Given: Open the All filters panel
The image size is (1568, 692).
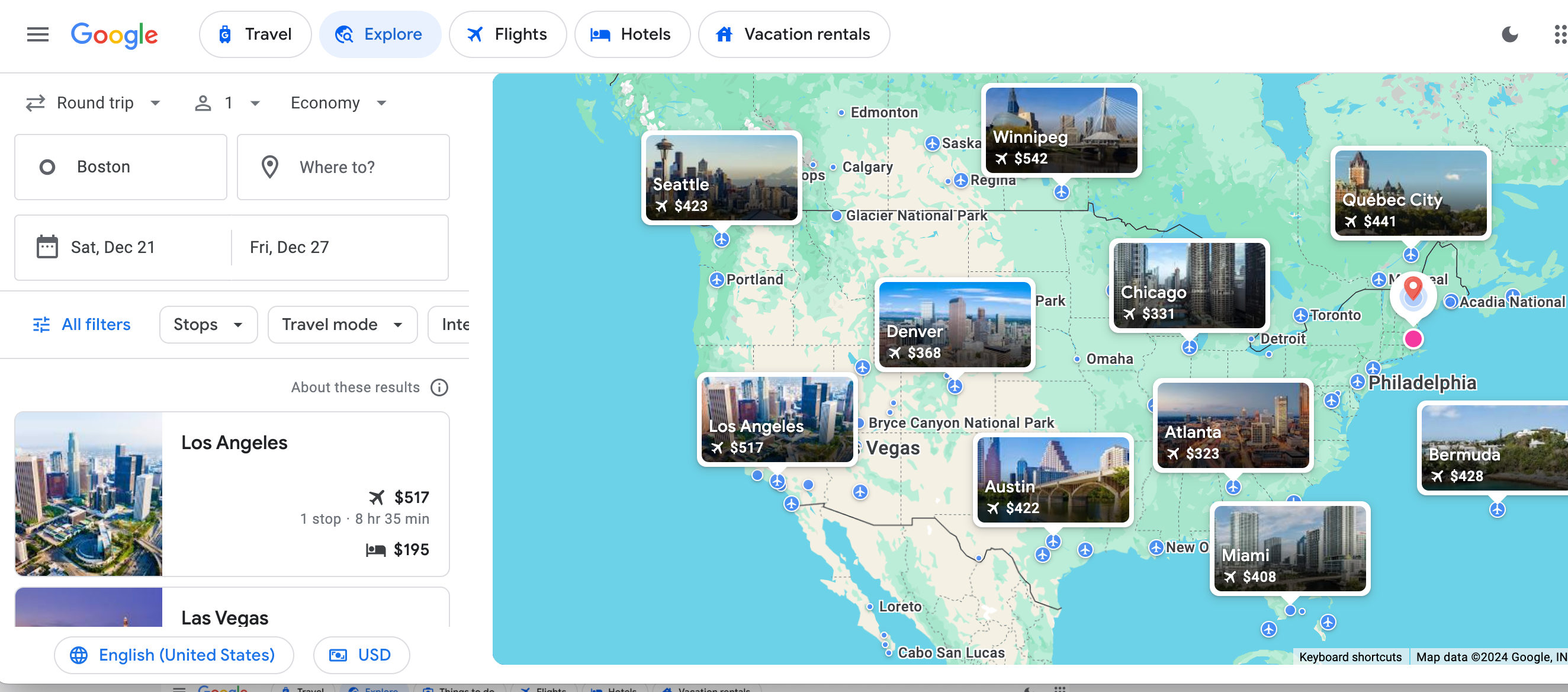Looking at the screenshot, I should click(82, 324).
